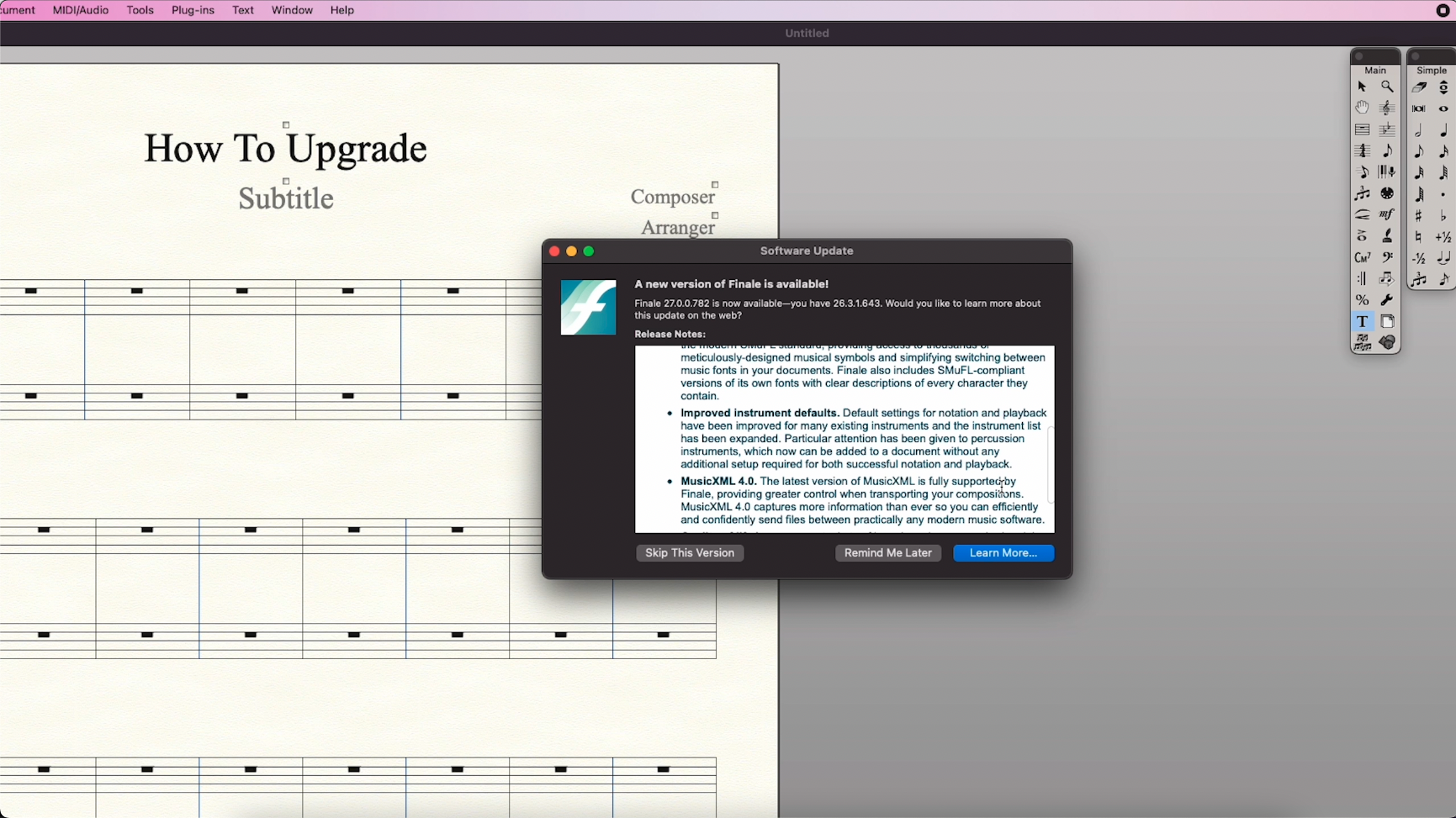Screen dimensions: 1456x818
Task: Select the Page Layout tool
Action: [1387, 322]
